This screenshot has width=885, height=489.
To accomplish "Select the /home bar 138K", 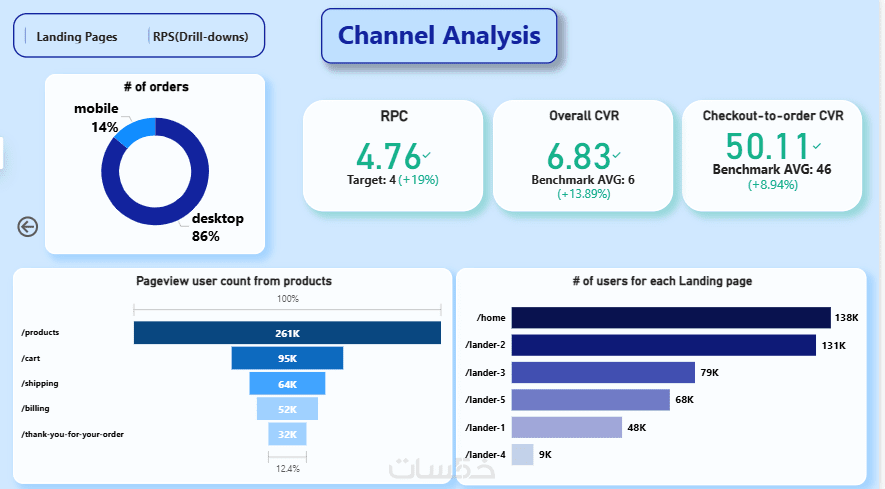I will (x=671, y=317).
